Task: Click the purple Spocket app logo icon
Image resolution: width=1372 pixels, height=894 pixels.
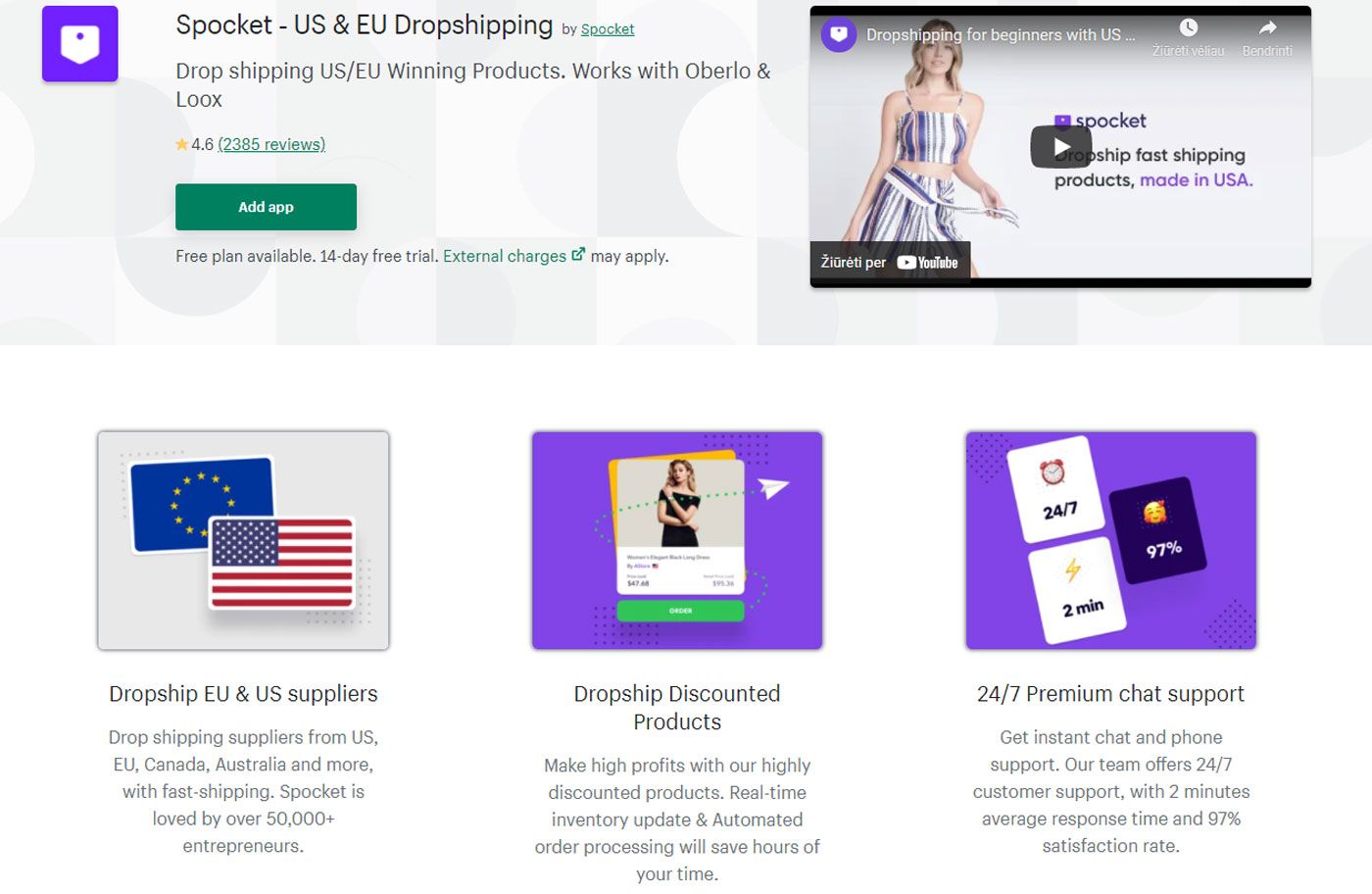Action: 80,44
